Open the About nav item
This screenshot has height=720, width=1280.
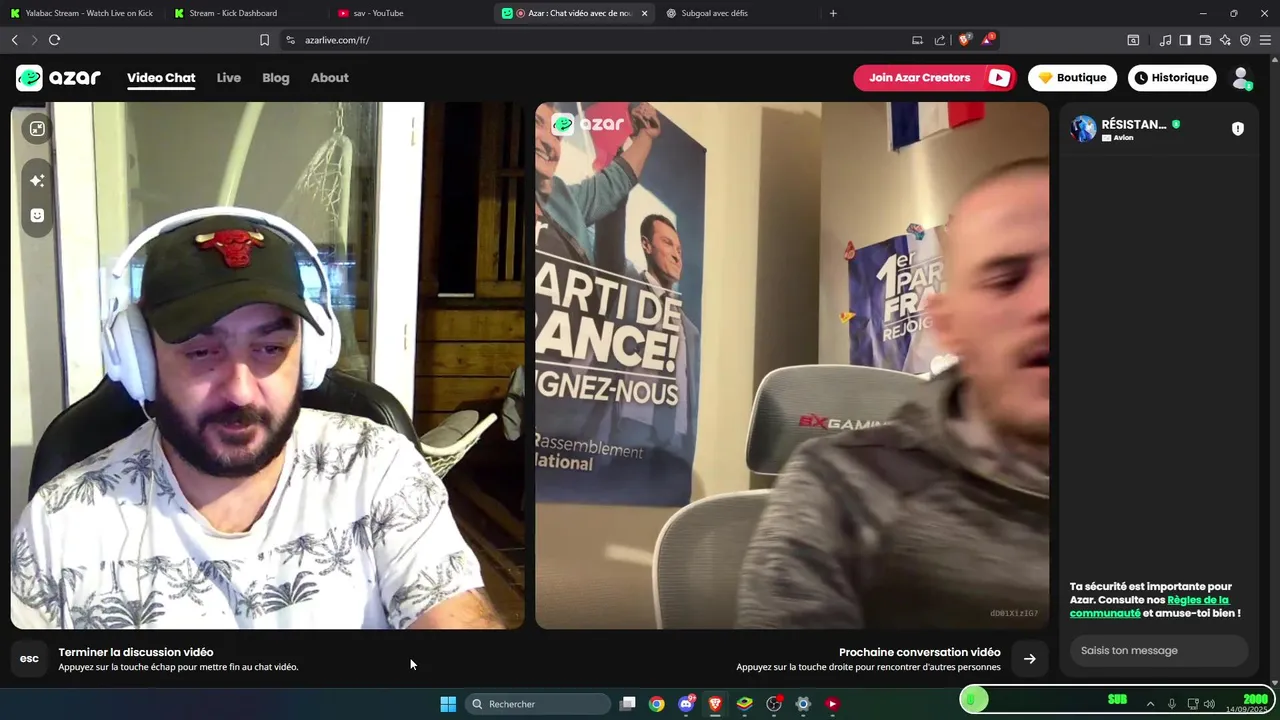point(330,78)
